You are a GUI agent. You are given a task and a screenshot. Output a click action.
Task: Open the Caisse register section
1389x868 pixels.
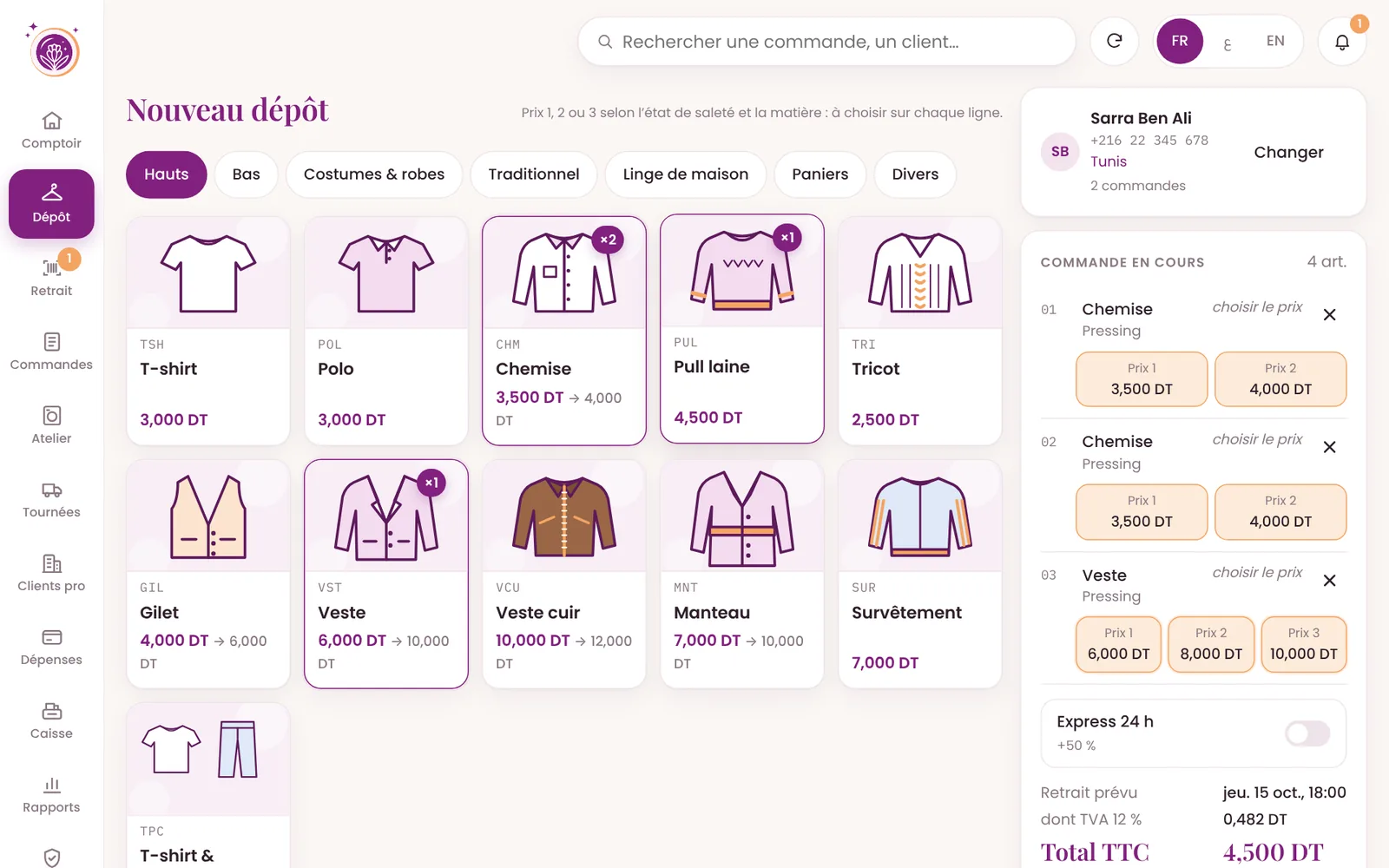pyautogui.click(x=51, y=720)
